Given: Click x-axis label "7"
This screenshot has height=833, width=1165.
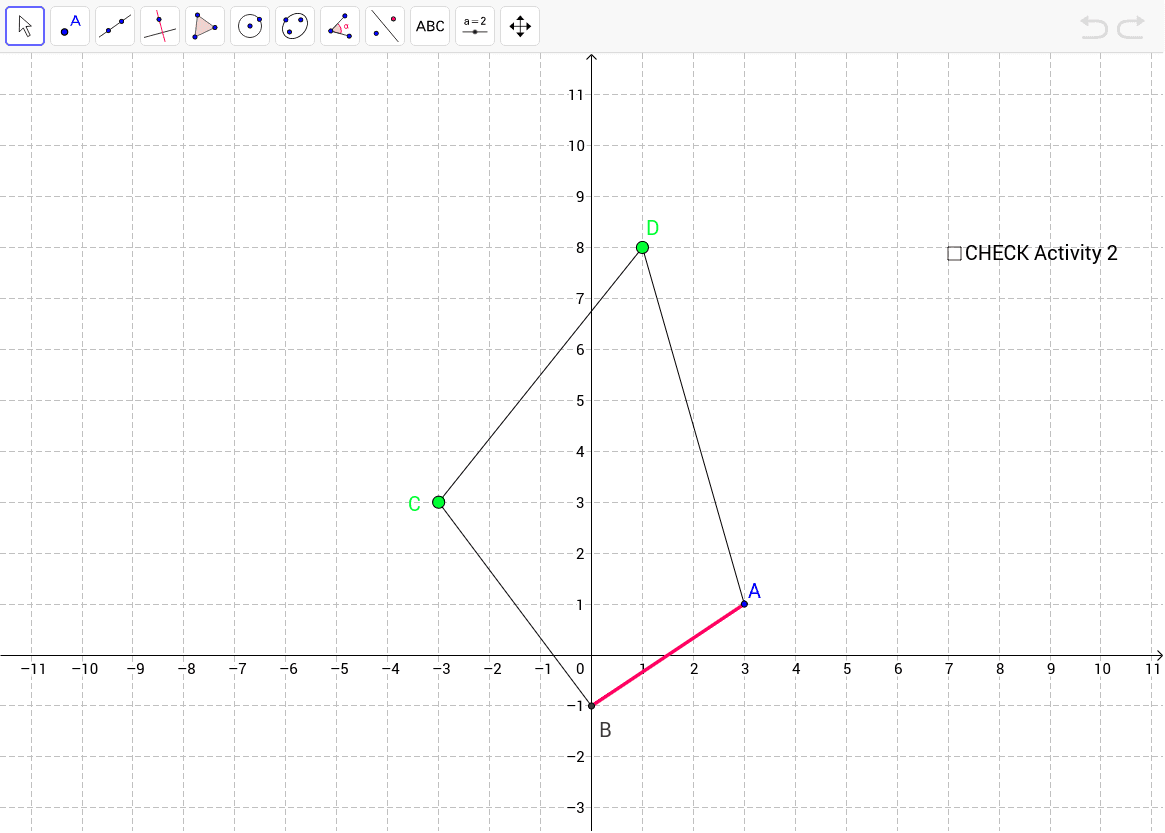Looking at the screenshot, I should [x=949, y=669].
